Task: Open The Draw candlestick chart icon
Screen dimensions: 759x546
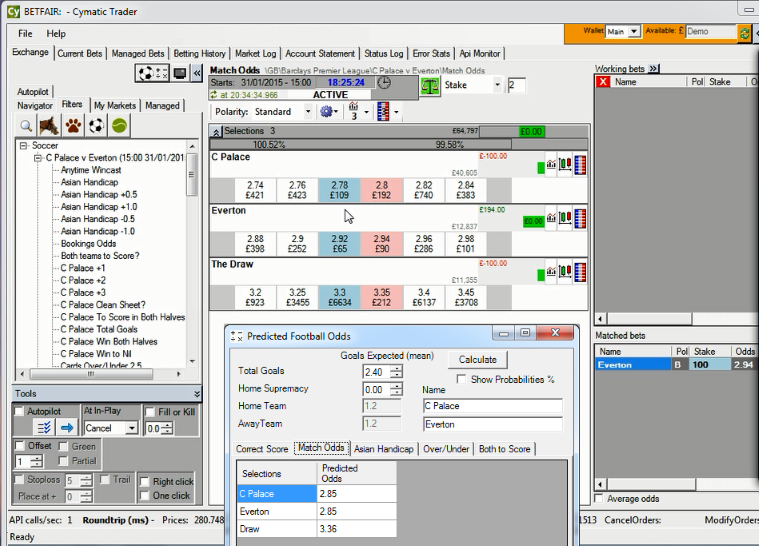Action: (x=565, y=272)
